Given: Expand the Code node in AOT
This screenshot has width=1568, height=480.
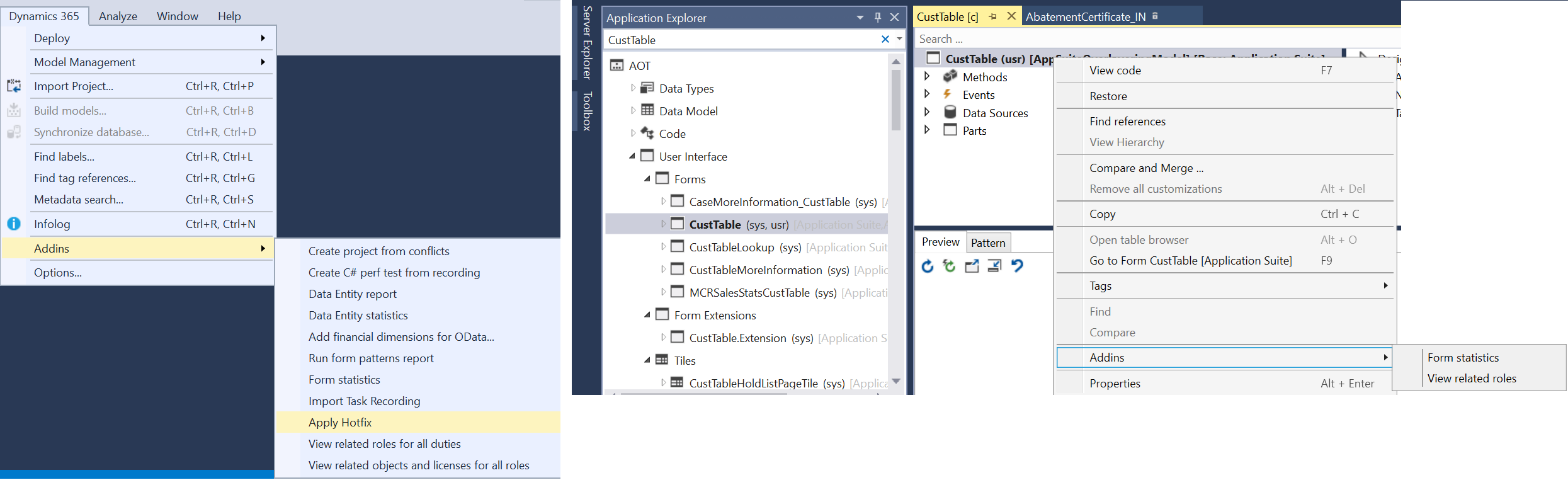Looking at the screenshot, I should tap(633, 134).
